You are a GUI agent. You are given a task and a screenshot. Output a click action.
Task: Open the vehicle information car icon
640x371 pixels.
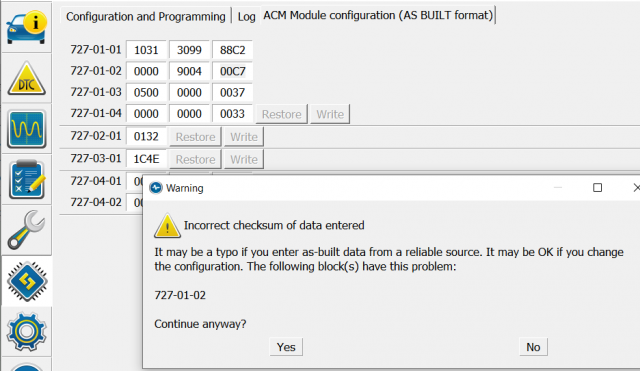pyautogui.click(x=26, y=27)
